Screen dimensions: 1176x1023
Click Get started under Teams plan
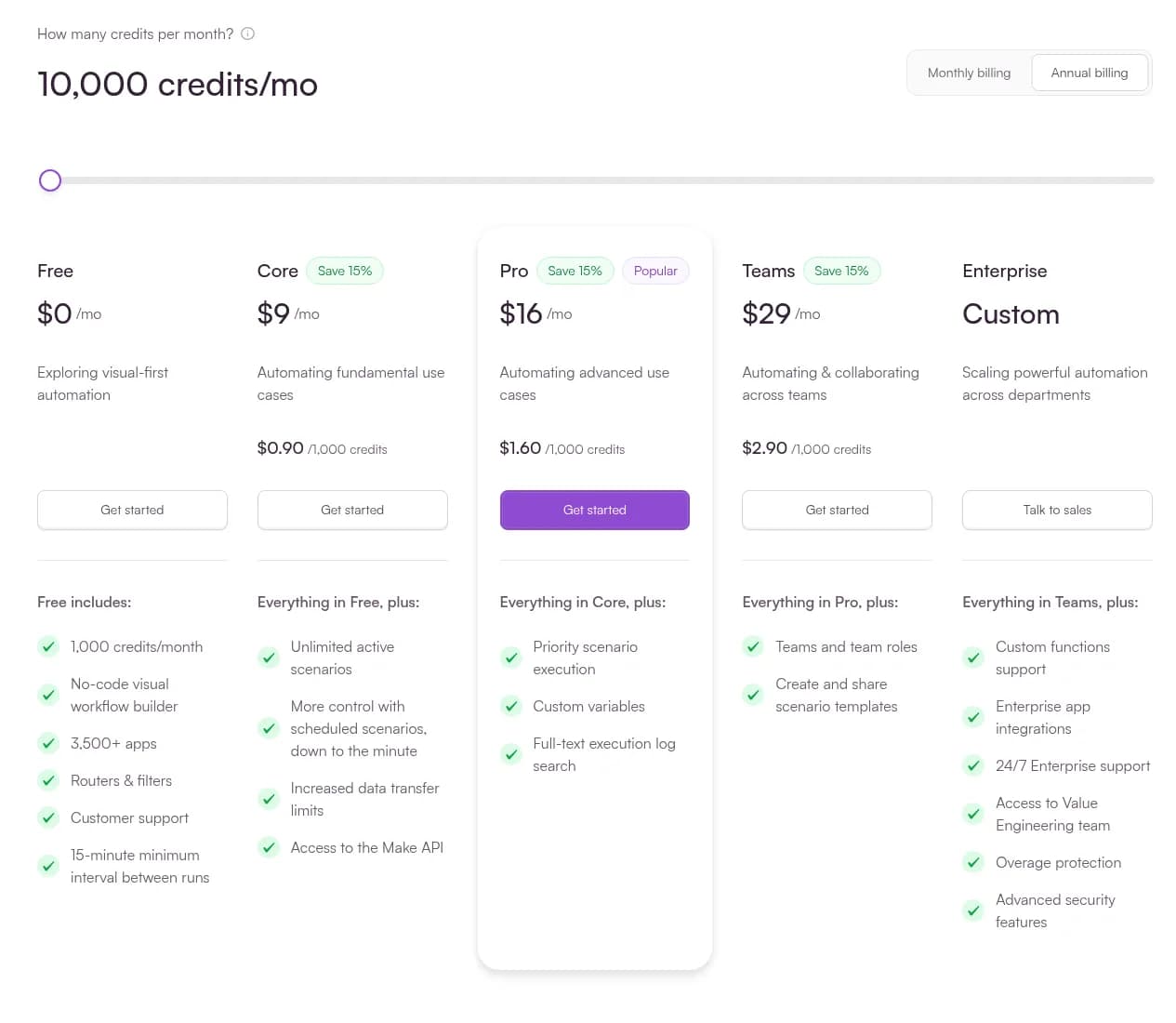(x=837, y=510)
